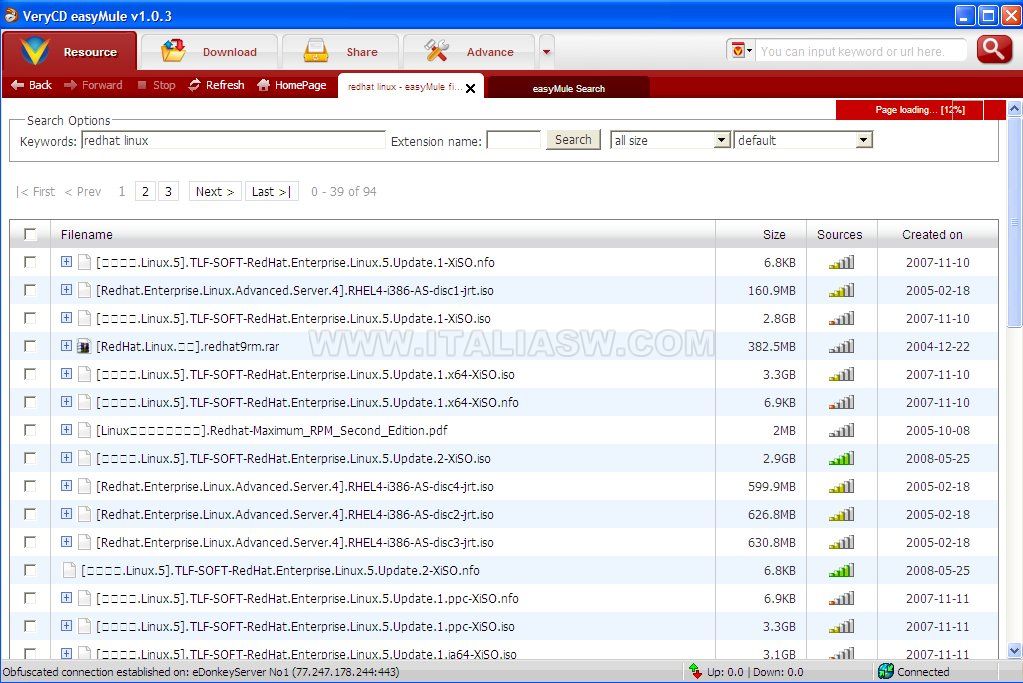Image resolution: width=1023 pixels, height=683 pixels.
Task: Check the Update.1-XiSO.nfo row checkbox
Action: point(30,262)
